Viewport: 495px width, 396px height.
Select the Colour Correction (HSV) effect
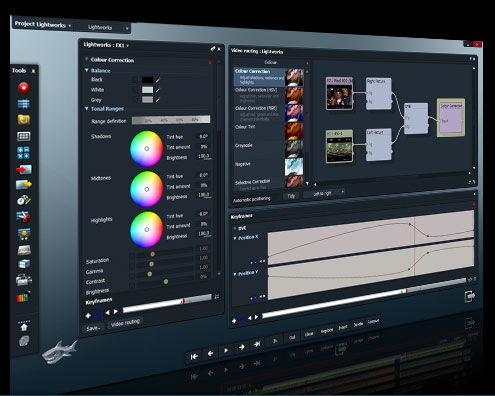(x=269, y=95)
